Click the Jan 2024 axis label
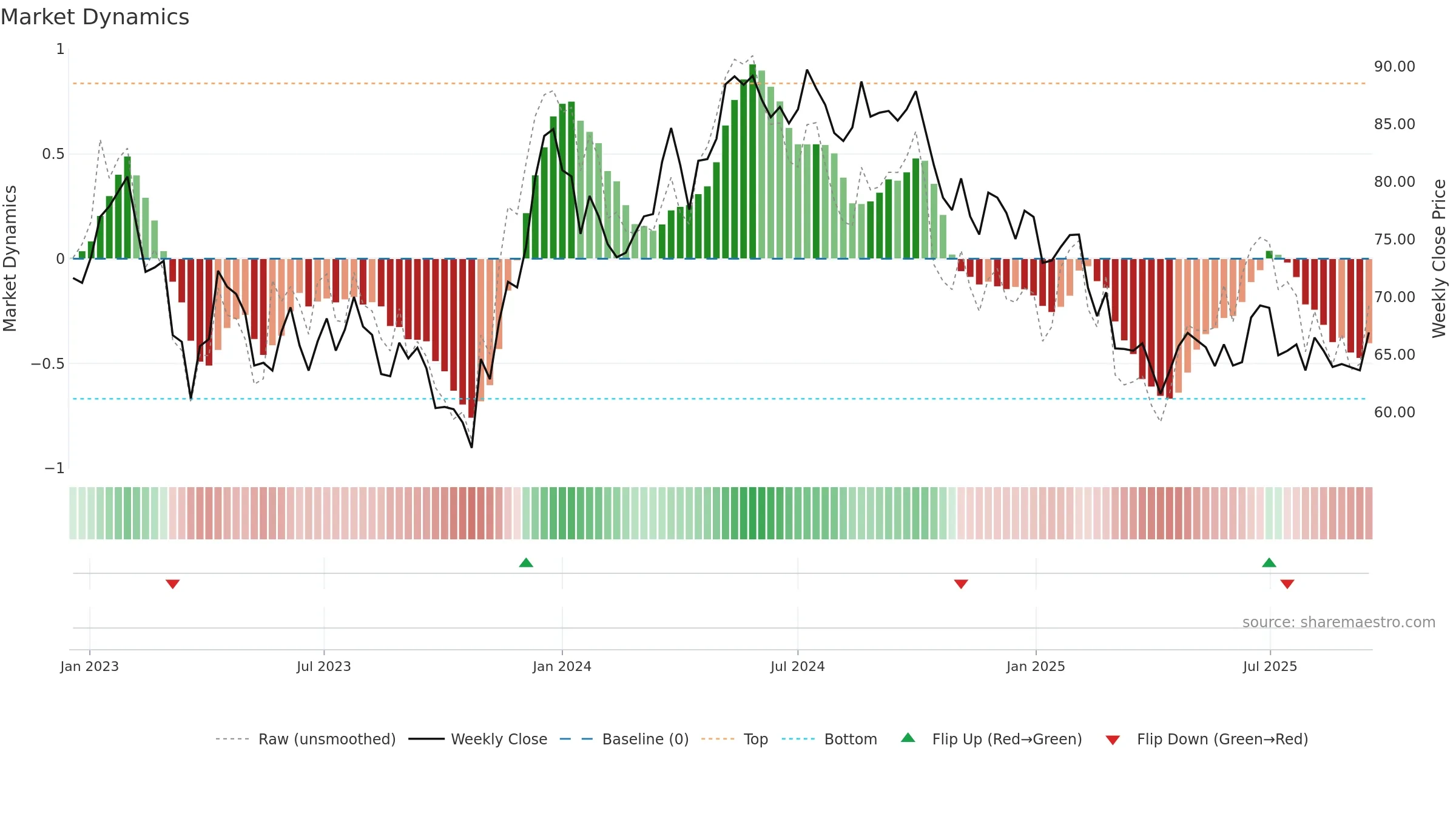Image resolution: width=1456 pixels, height=819 pixels. 562,666
